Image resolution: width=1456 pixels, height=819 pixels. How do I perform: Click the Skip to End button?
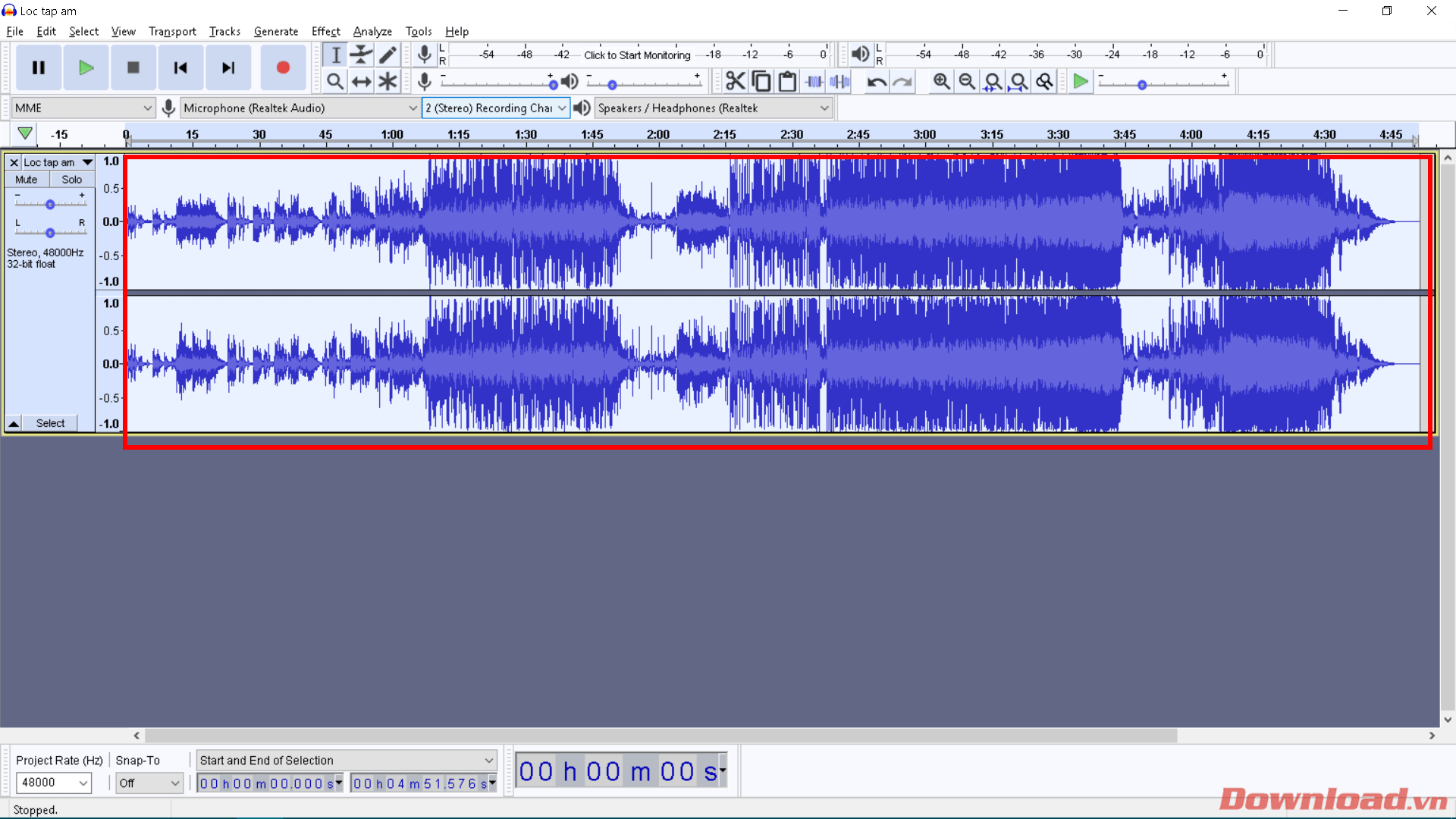point(227,67)
